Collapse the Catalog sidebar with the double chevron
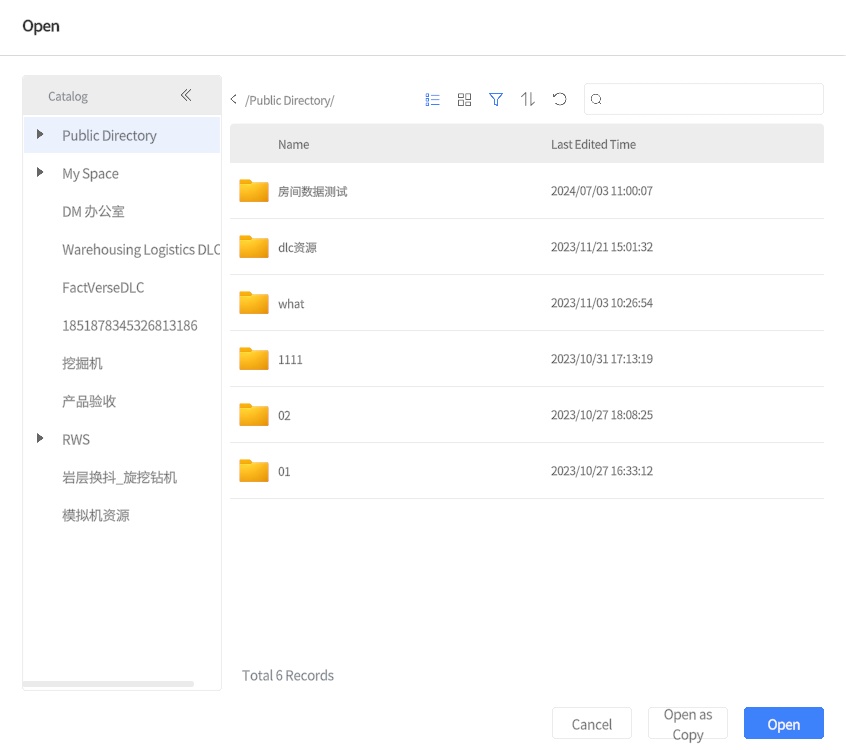846x750 pixels. (186, 95)
